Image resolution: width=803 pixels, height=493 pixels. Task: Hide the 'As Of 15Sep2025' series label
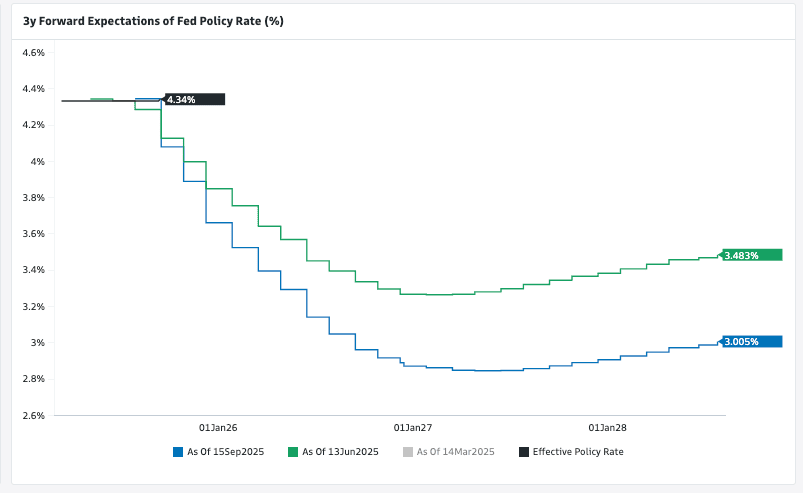[x=228, y=452]
